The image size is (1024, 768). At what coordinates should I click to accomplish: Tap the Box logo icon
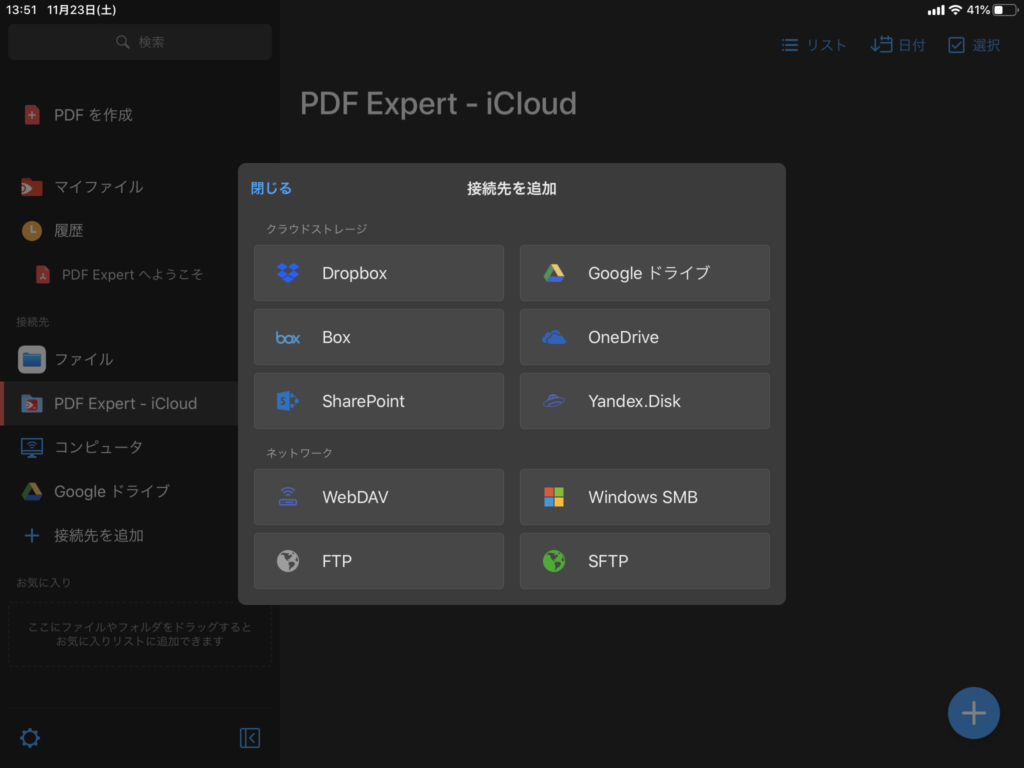pos(287,338)
